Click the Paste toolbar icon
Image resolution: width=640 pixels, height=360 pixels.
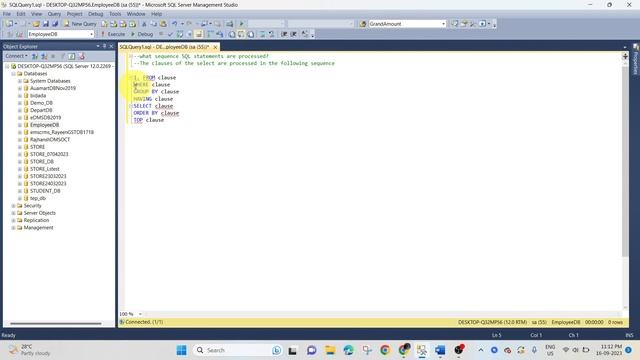point(163,24)
